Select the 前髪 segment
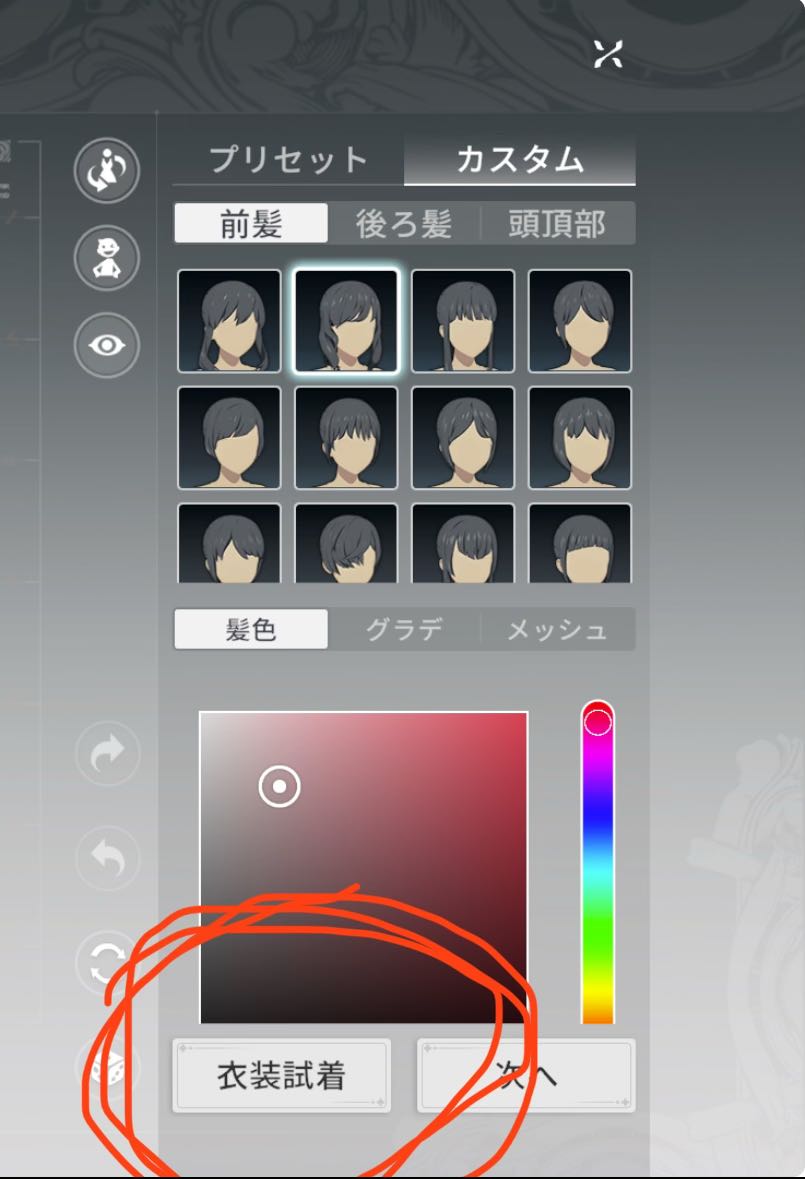 point(251,223)
